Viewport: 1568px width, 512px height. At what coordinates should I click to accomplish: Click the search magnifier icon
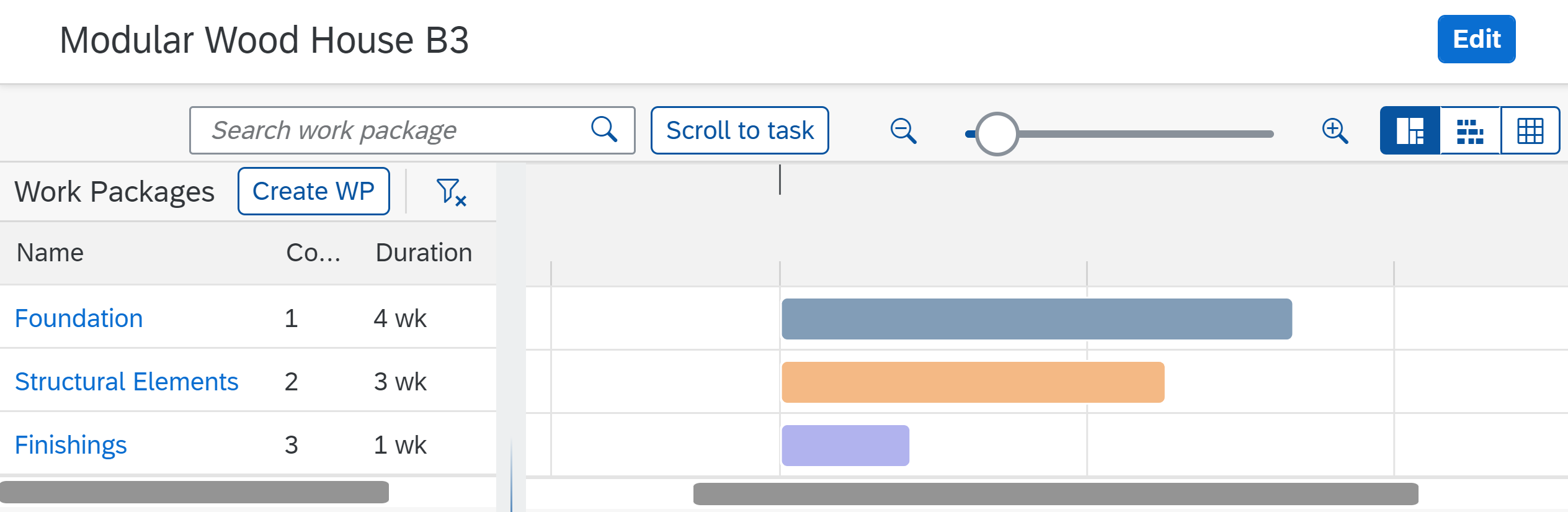pyautogui.click(x=604, y=130)
